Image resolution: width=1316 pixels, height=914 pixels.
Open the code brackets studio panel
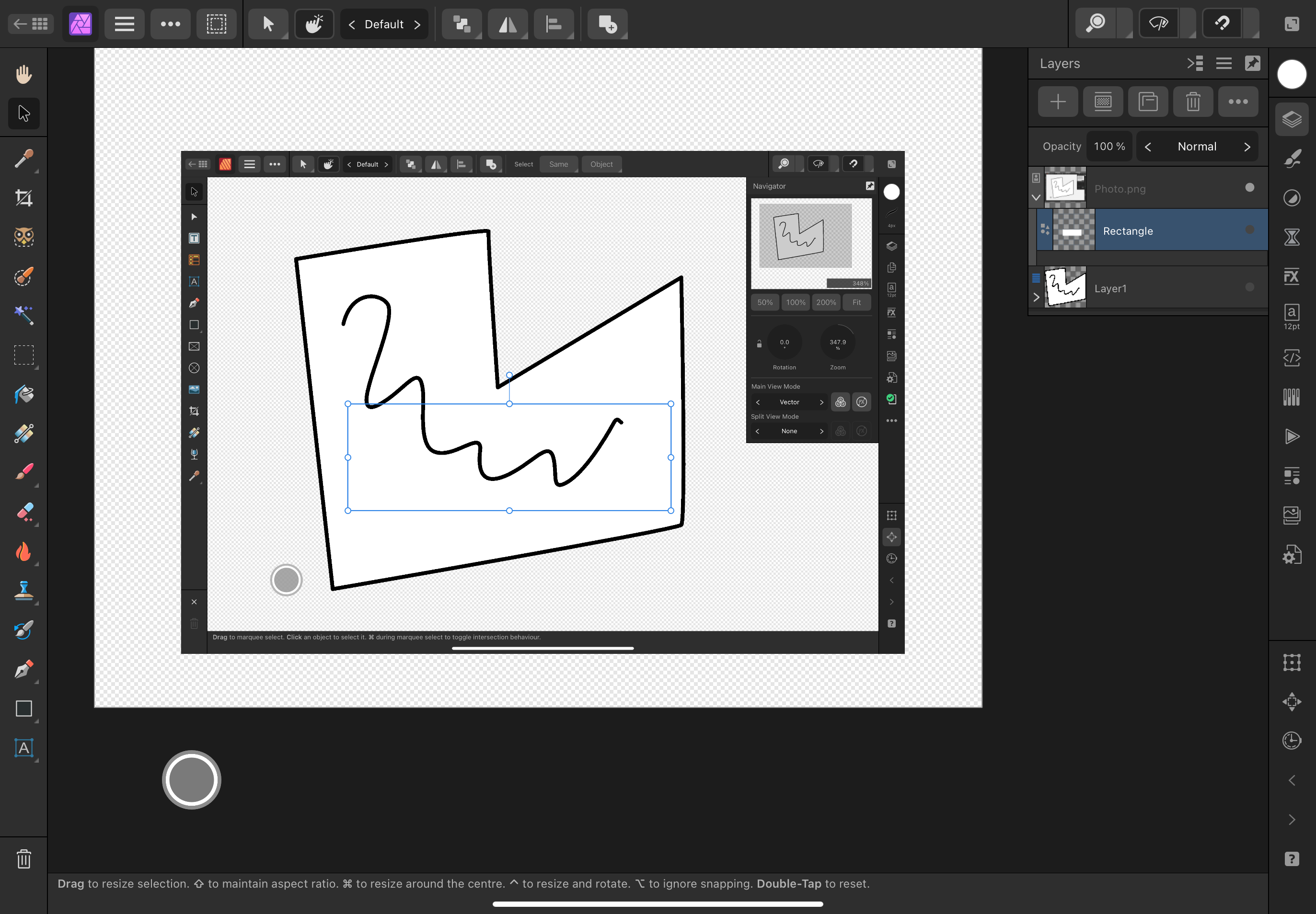pos(1292,358)
